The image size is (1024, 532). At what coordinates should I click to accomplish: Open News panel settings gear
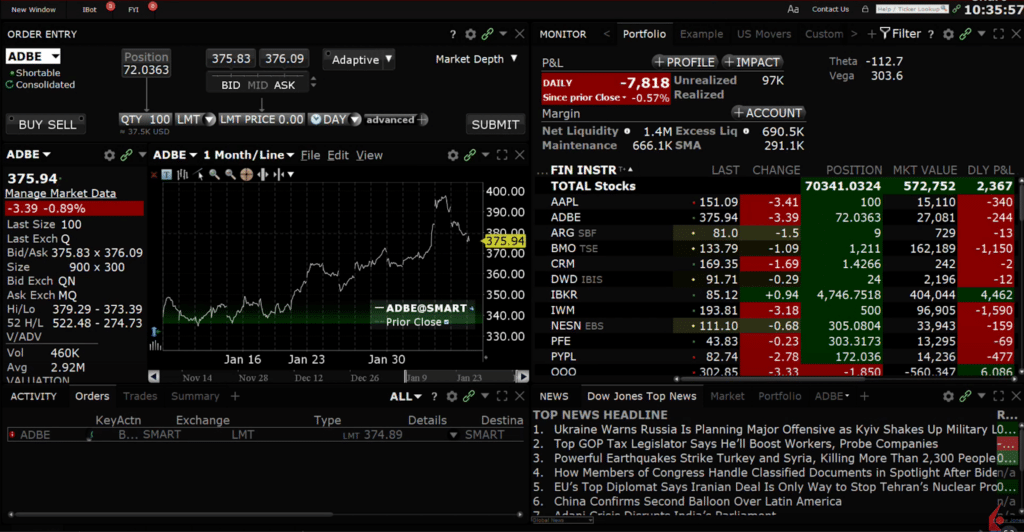coord(948,396)
